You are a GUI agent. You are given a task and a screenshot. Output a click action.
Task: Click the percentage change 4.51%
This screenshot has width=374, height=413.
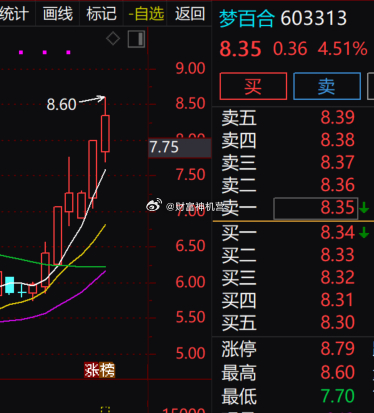(x=342, y=49)
